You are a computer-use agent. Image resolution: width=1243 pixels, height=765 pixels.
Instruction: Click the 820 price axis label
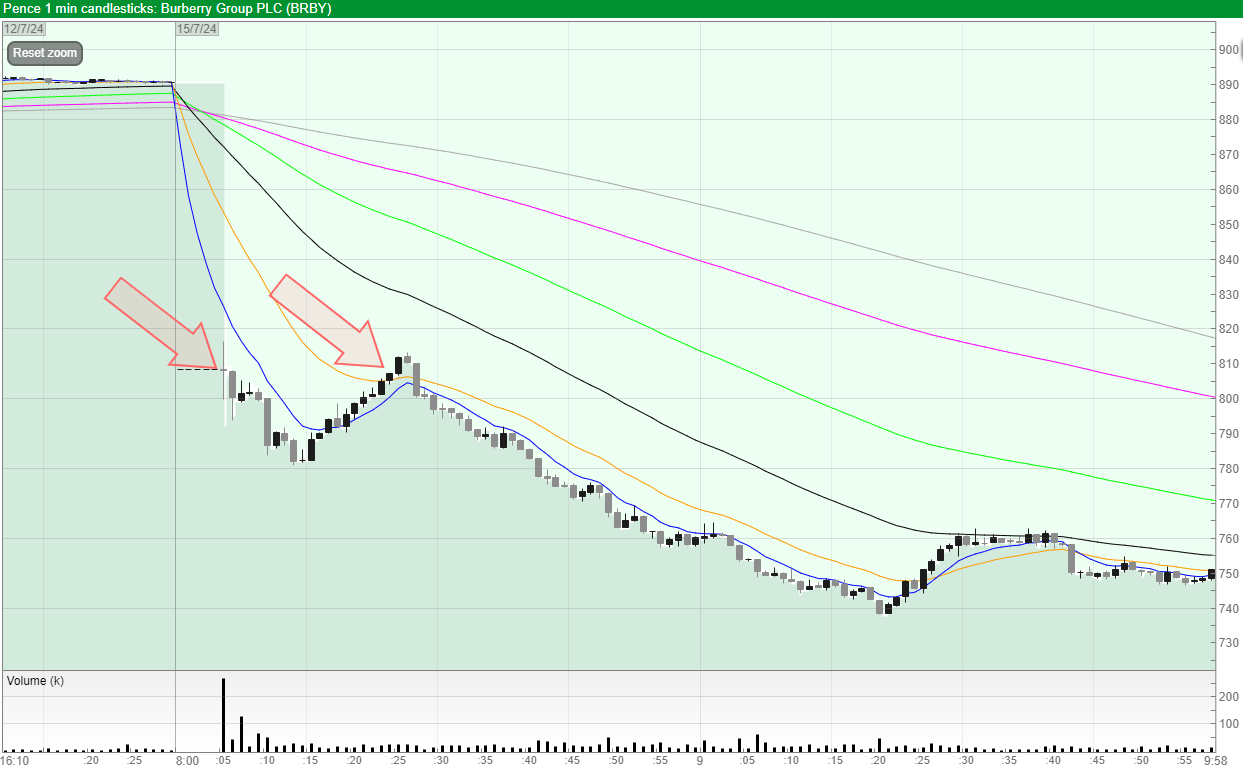pyautogui.click(x=1228, y=329)
